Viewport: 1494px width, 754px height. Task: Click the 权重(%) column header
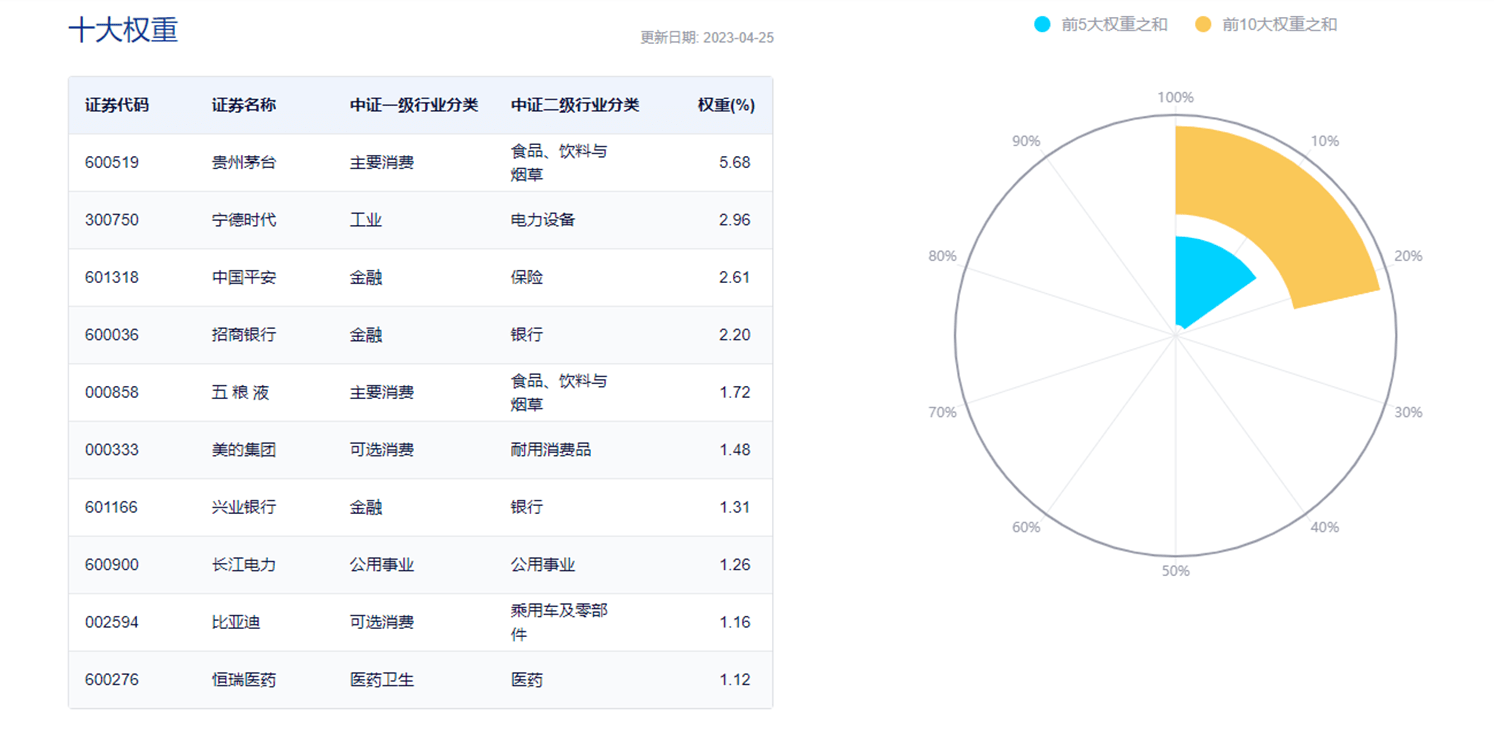726,105
